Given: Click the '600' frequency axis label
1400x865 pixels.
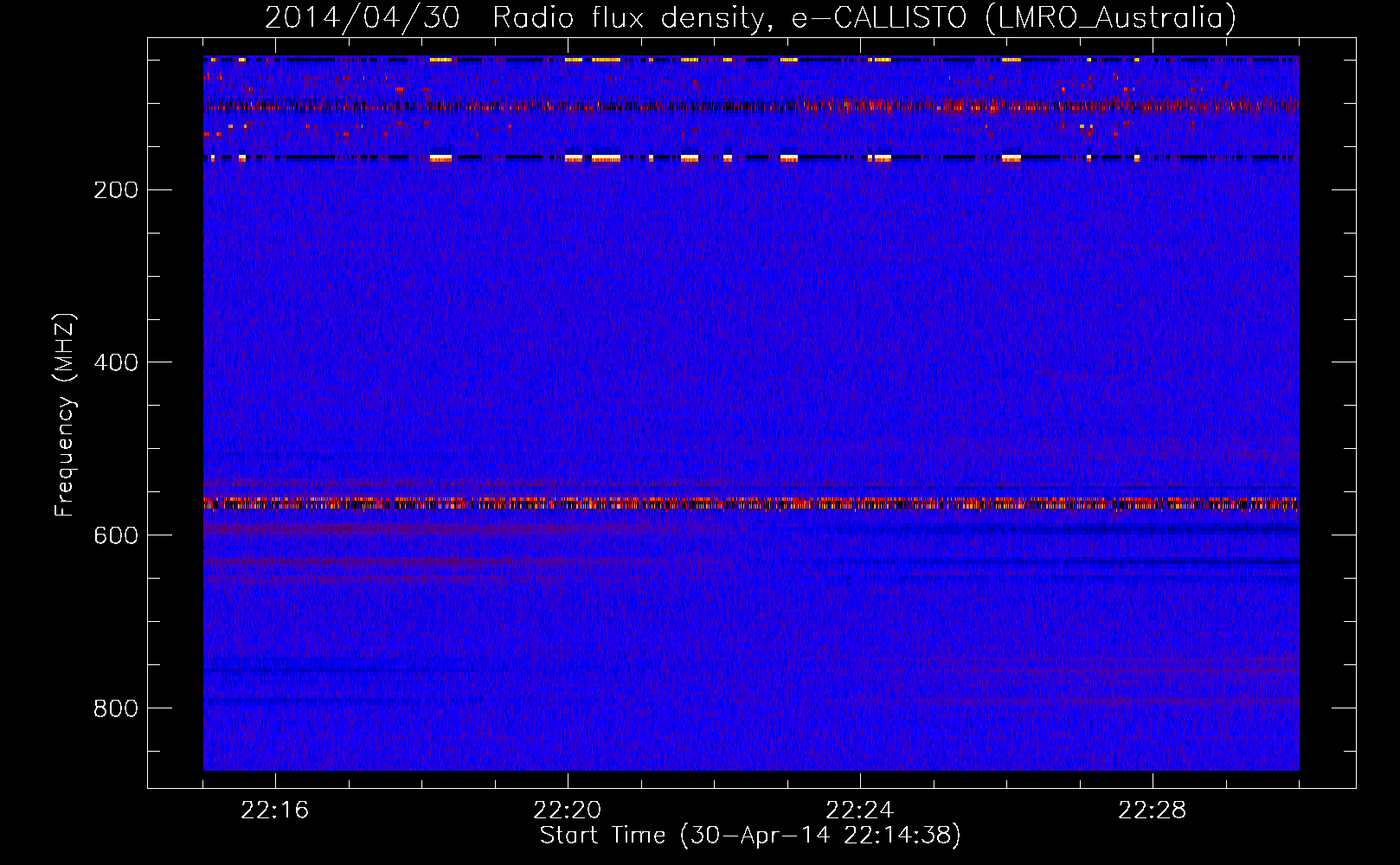Looking at the screenshot, I should click(x=116, y=536).
